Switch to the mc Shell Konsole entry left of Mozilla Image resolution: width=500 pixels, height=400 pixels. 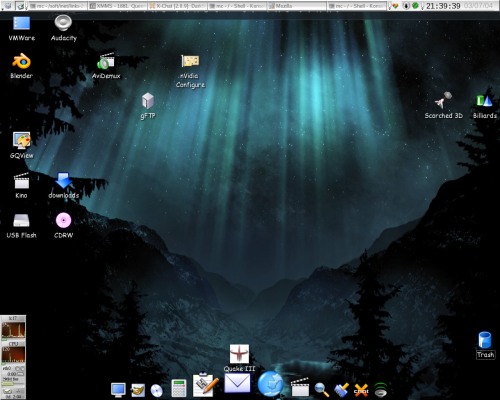[x=237, y=6]
